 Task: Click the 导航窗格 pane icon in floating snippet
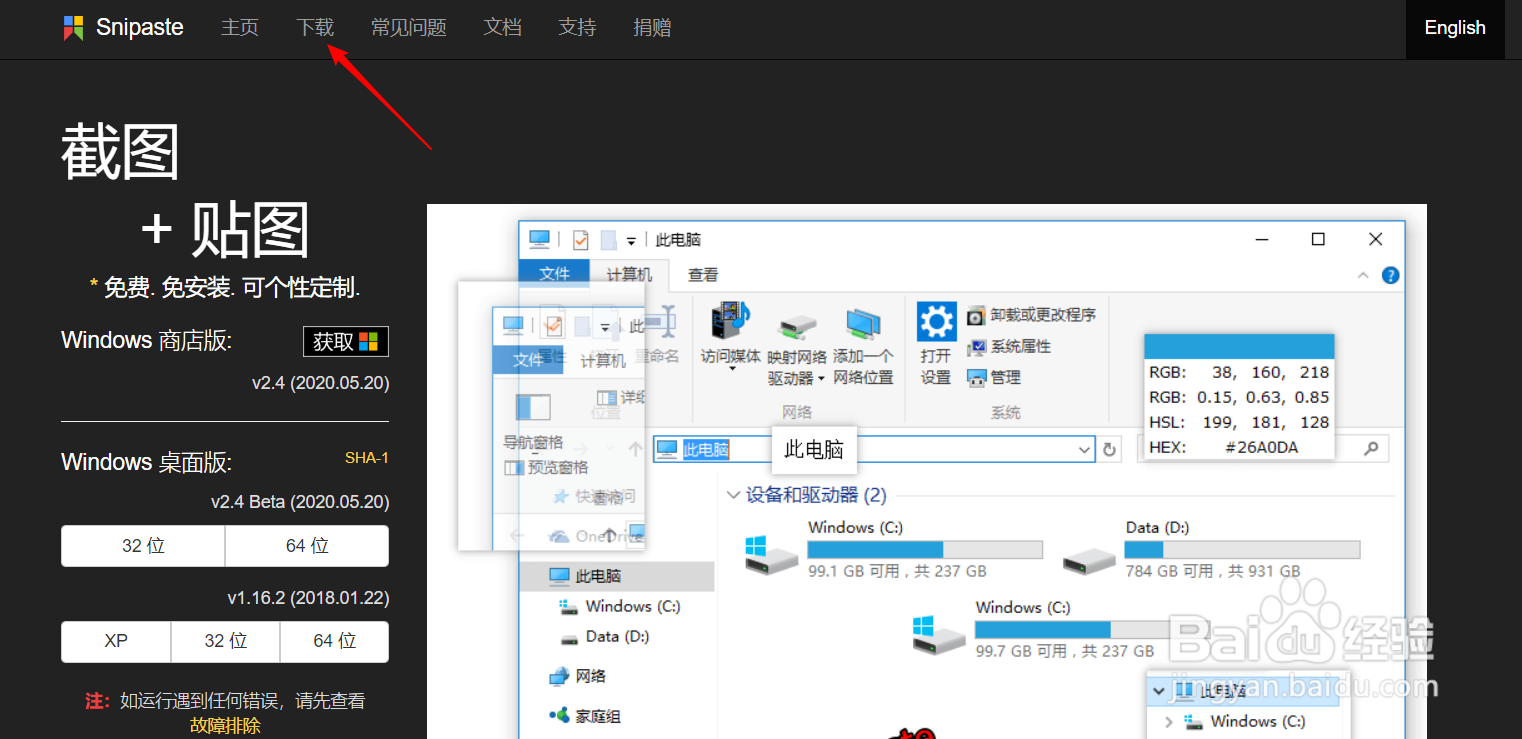pos(533,407)
